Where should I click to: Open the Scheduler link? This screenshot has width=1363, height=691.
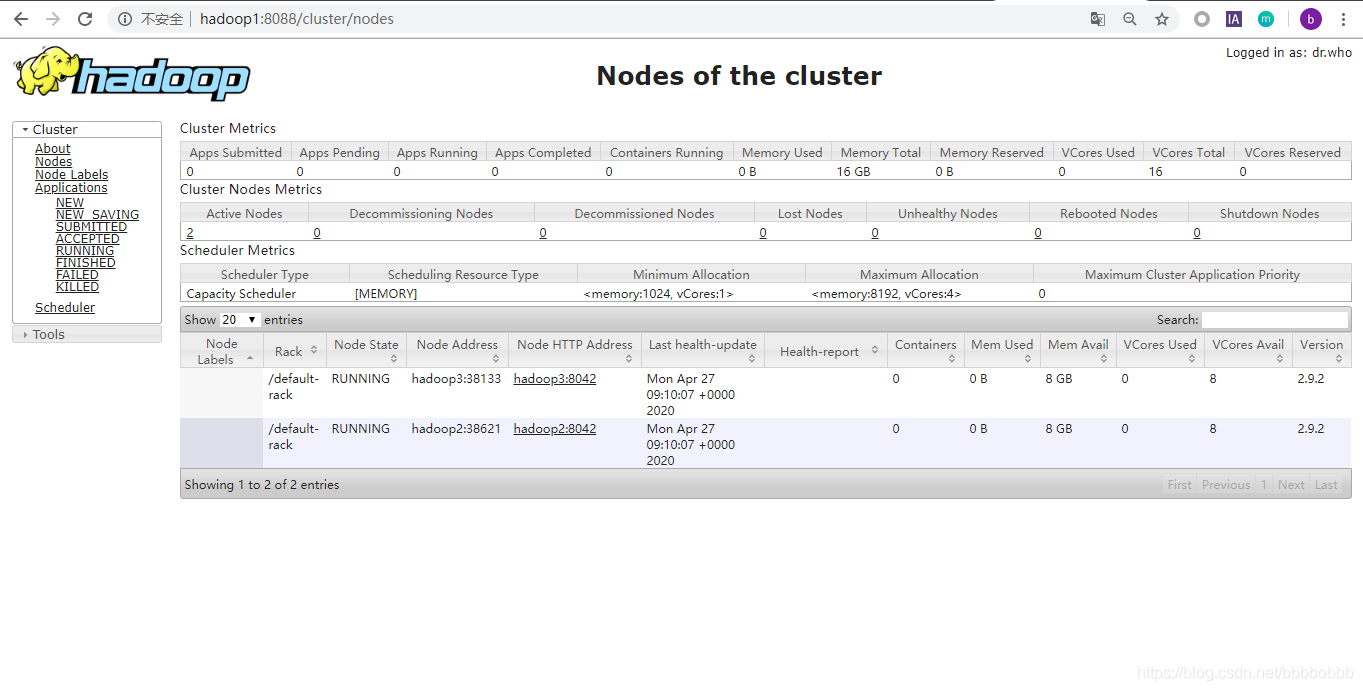[x=65, y=307]
